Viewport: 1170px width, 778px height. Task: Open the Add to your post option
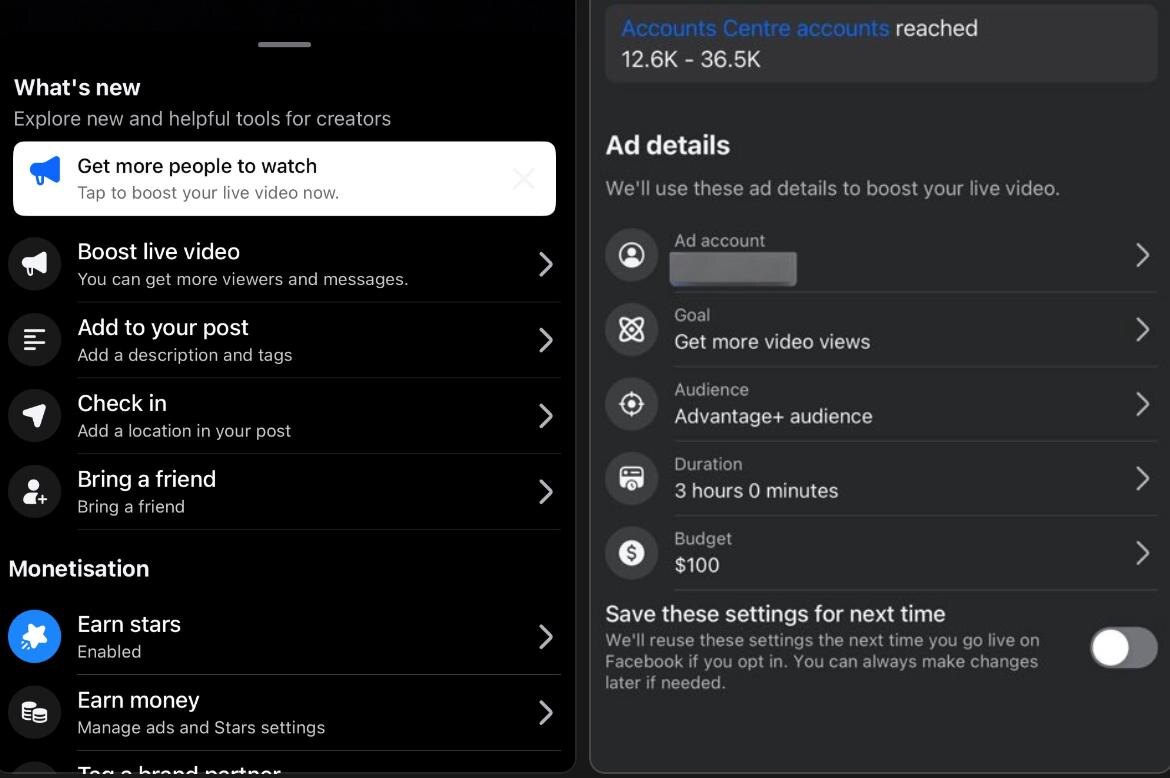[x=284, y=340]
